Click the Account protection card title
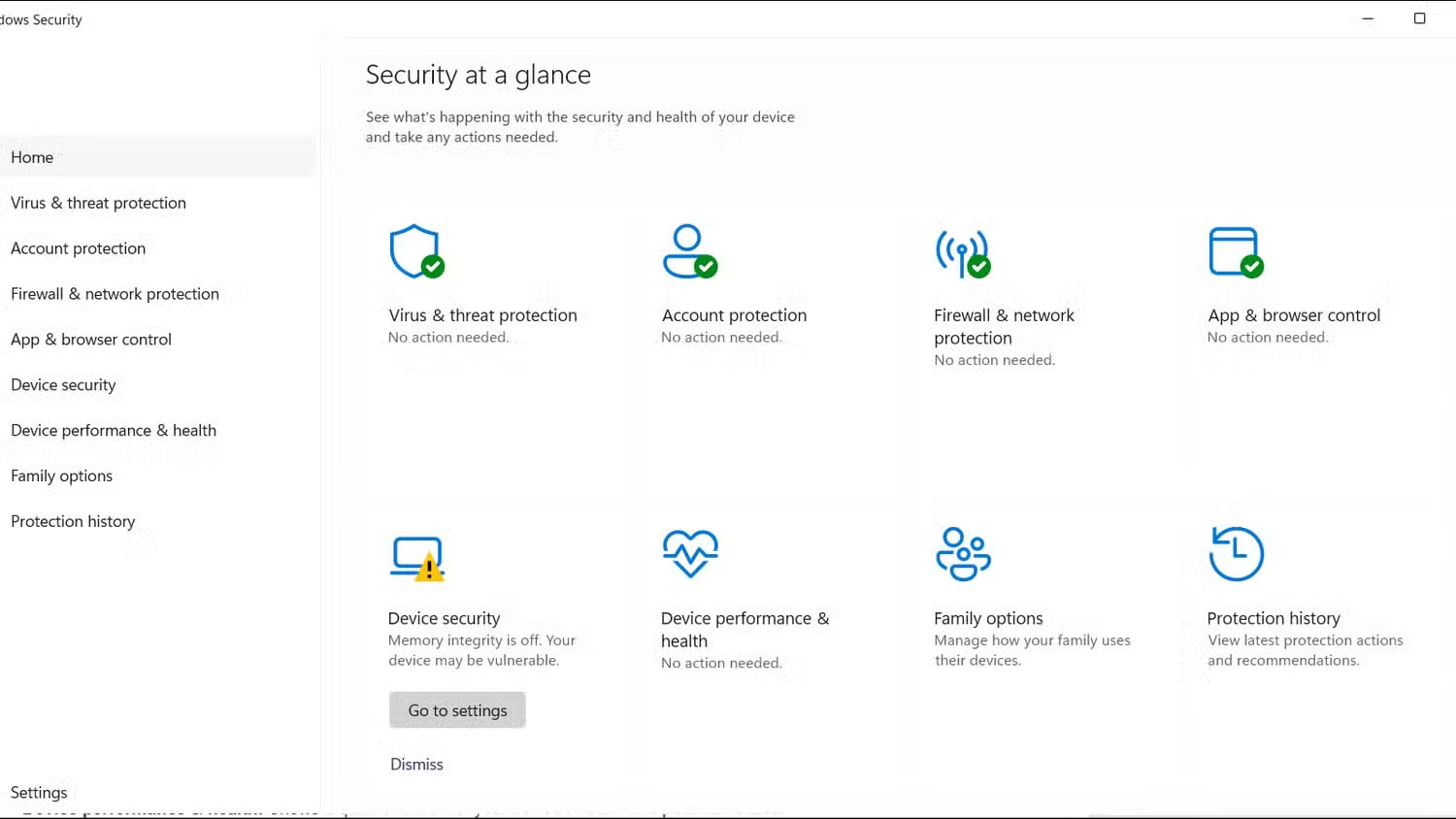Screen dimensions: 1456x819 (x=734, y=315)
